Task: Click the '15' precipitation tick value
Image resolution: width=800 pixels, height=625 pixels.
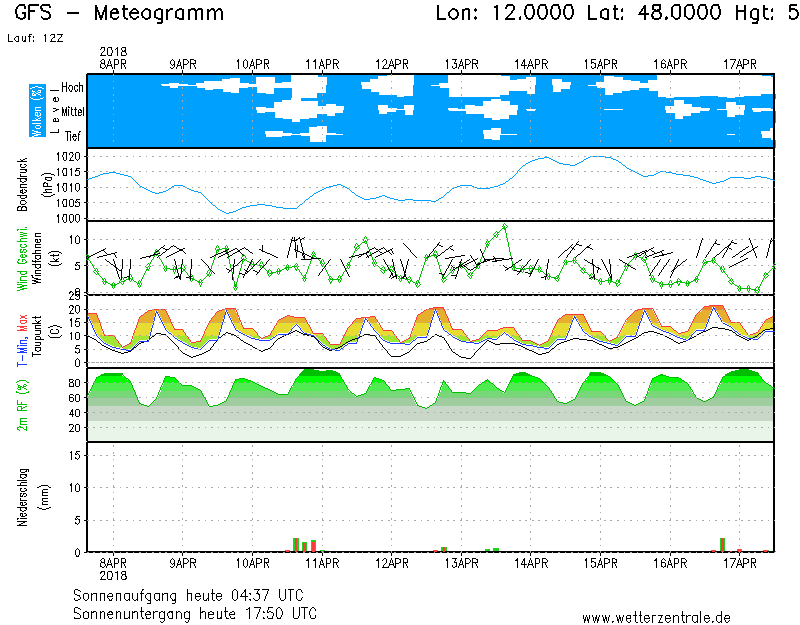Action: (x=74, y=455)
